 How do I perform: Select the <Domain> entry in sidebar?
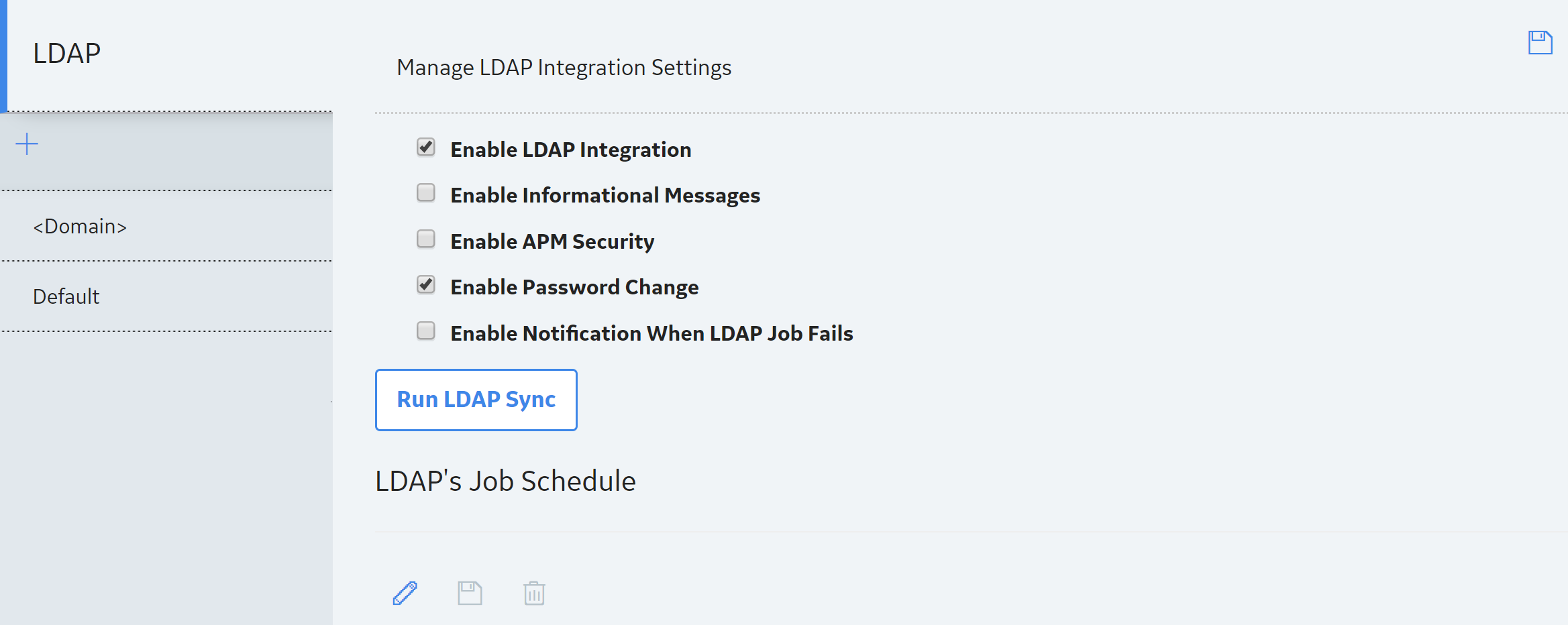coord(166,227)
